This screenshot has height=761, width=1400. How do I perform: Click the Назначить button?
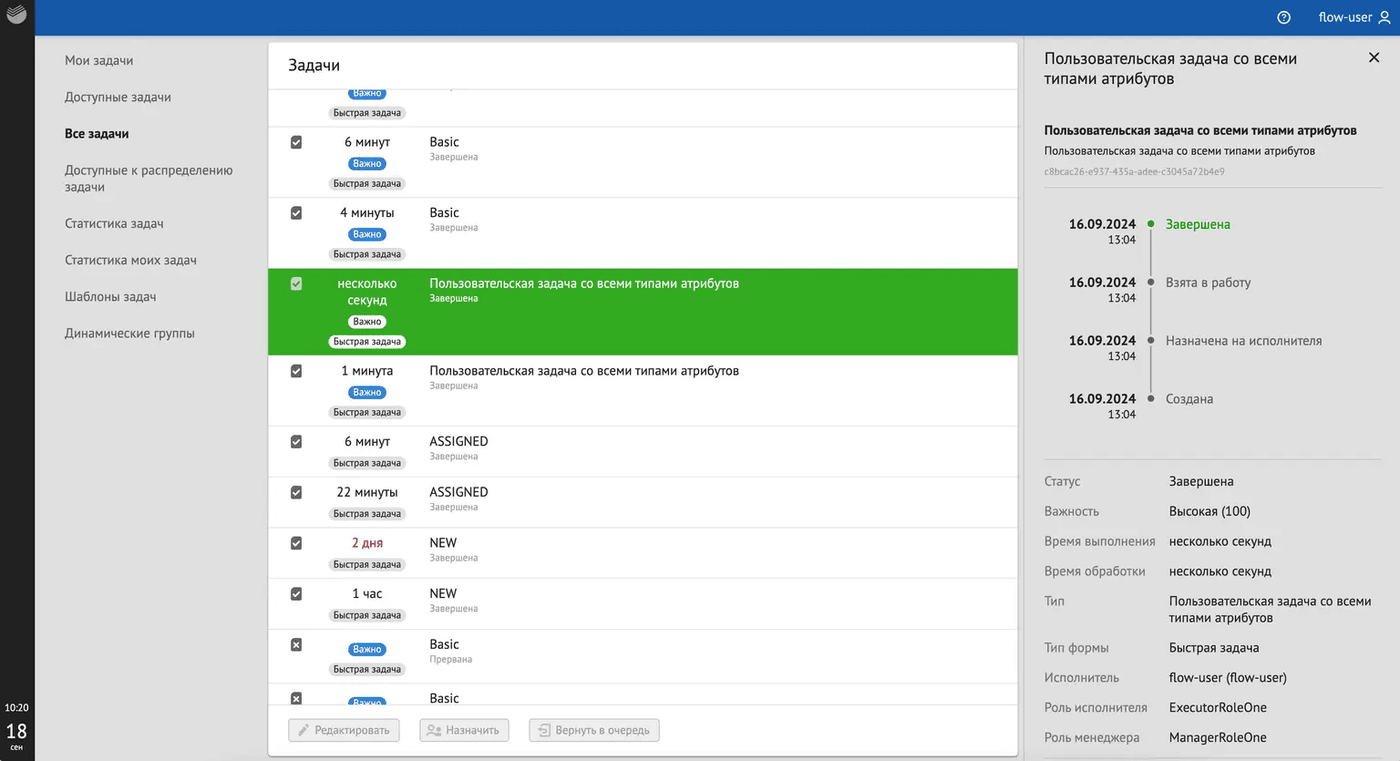464,730
